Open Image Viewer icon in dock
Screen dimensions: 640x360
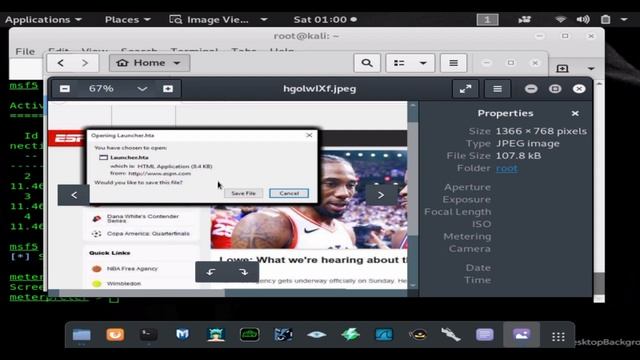point(521,335)
